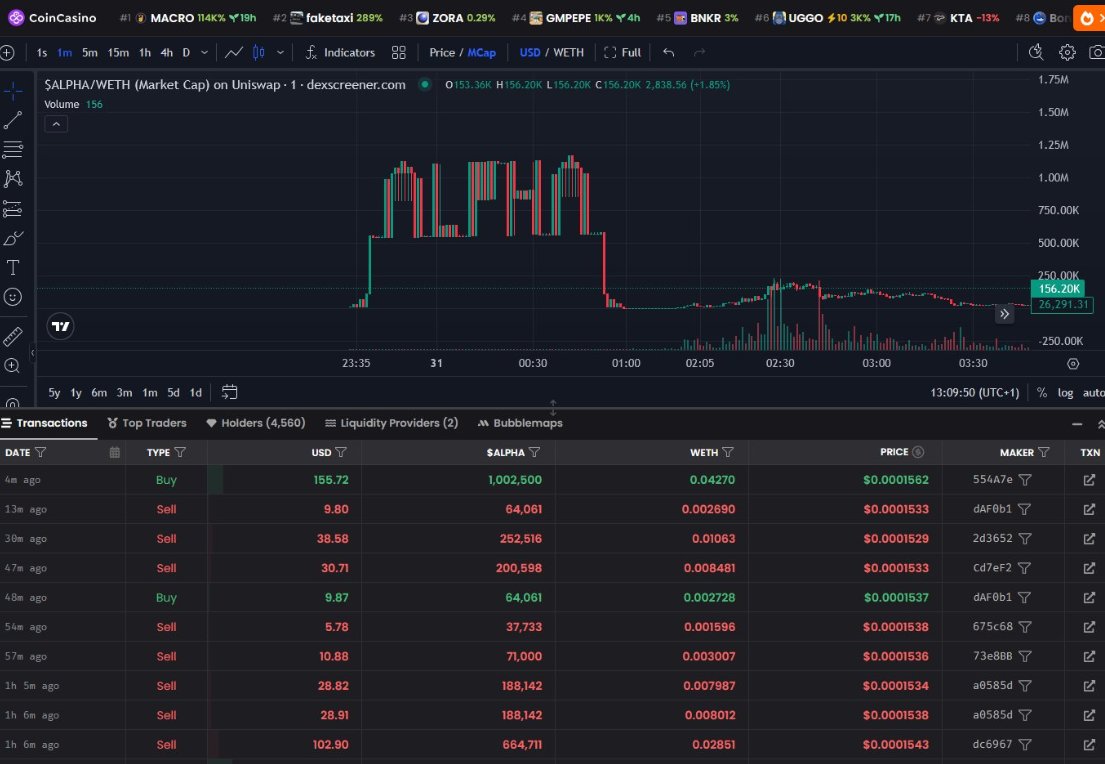Viewport: 1105px width, 764px height.
Task: Open the quick search icon
Action: [x=1036, y=52]
